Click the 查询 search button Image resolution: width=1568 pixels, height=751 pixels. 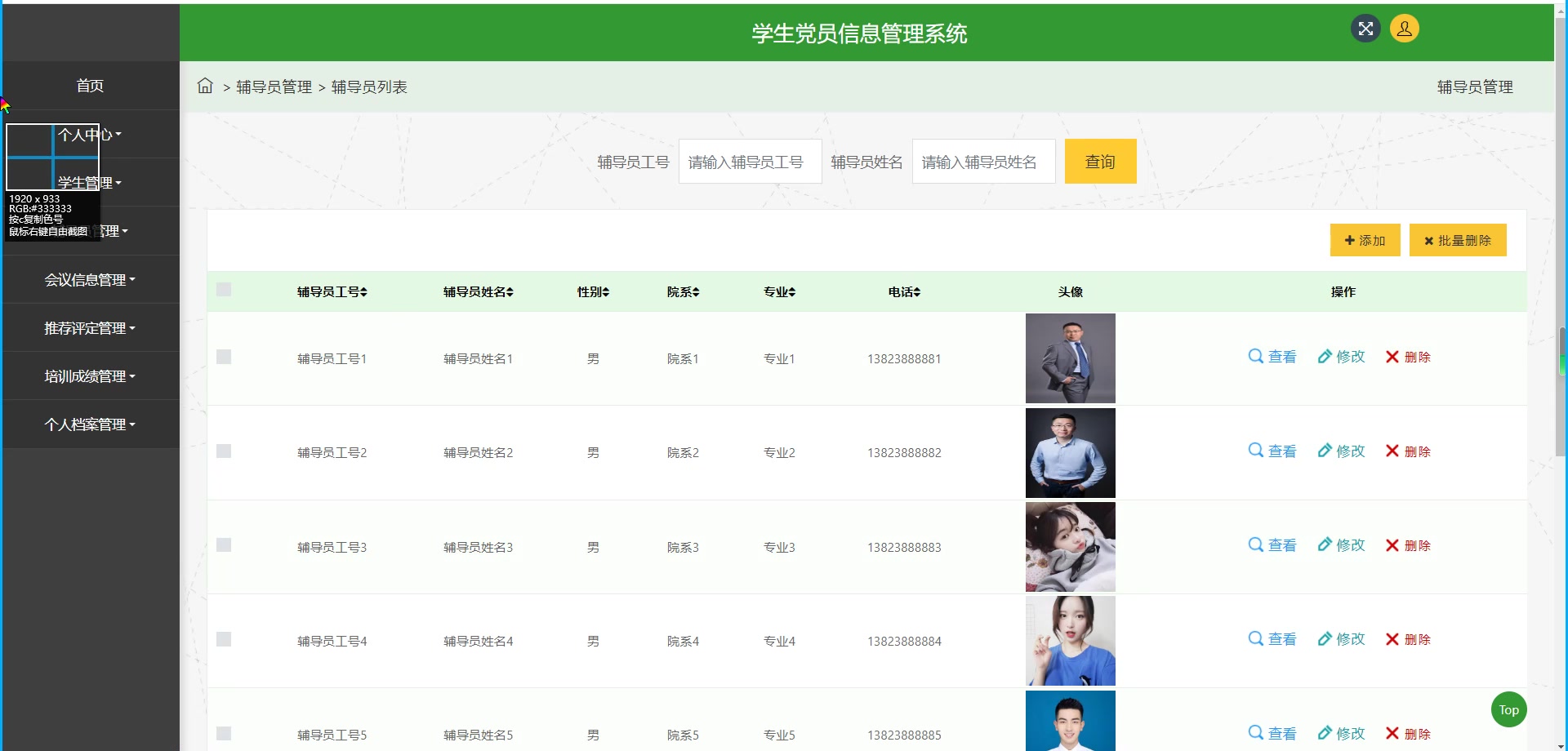tap(1100, 161)
